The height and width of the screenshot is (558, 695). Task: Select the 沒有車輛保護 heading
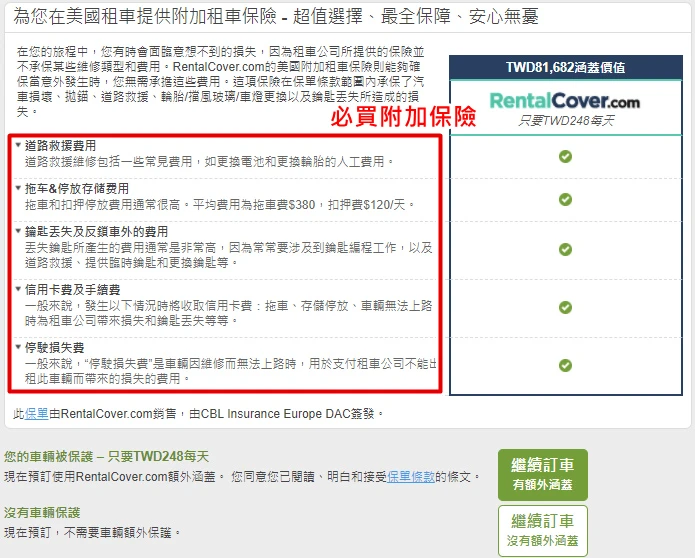[42, 512]
